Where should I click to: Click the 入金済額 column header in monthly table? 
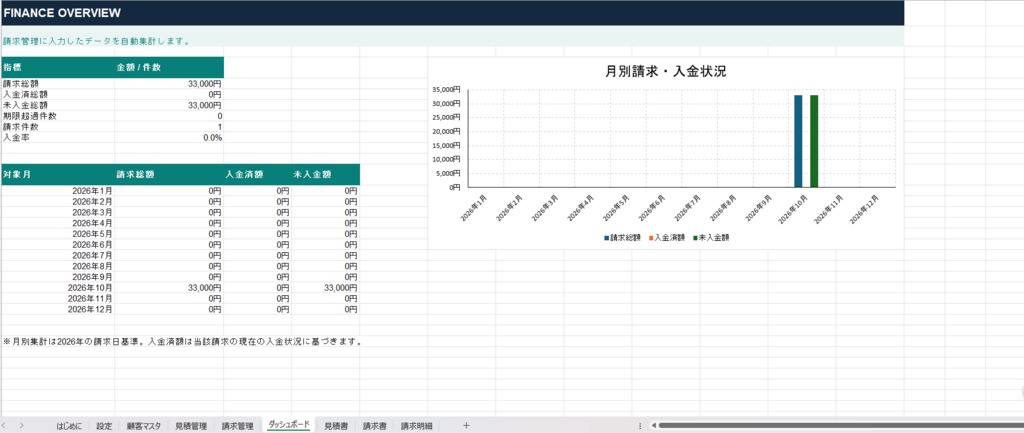coord(257,174)
